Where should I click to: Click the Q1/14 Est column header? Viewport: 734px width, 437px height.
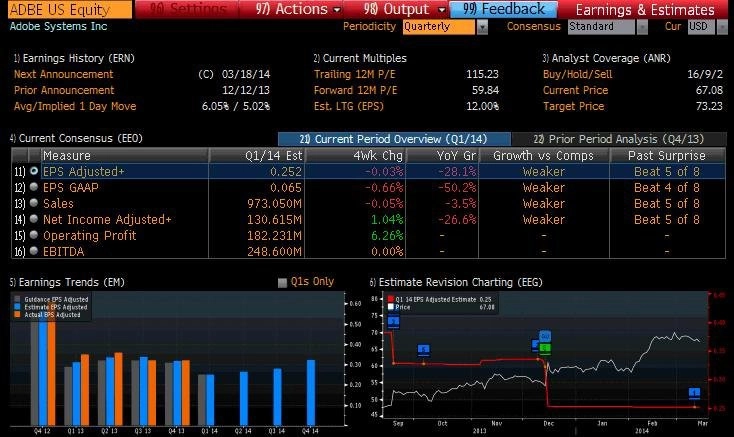tap(257, 155)
